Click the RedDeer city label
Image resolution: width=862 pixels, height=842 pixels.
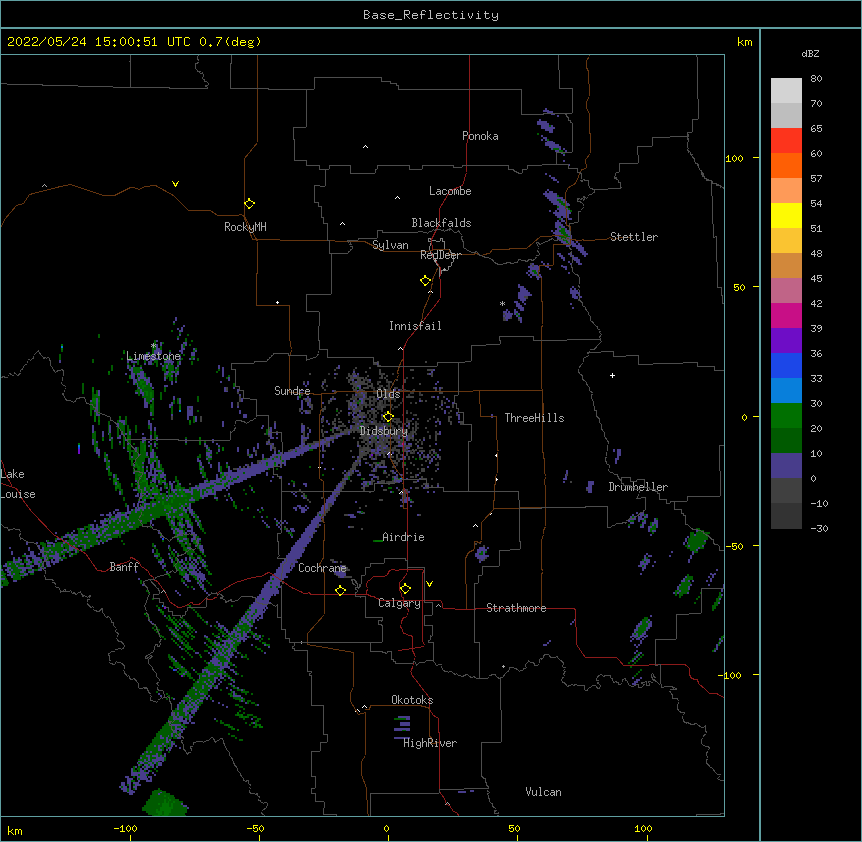[440, 255]
